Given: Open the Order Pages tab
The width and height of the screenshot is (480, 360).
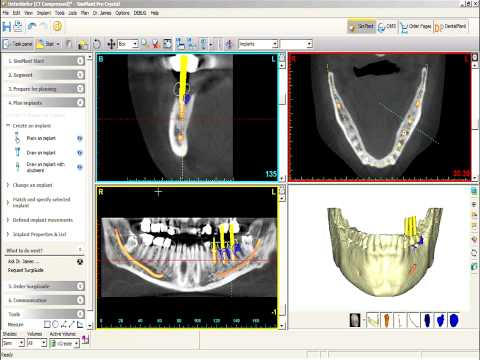Looking at the screenshot, I should tap(415, 27).
